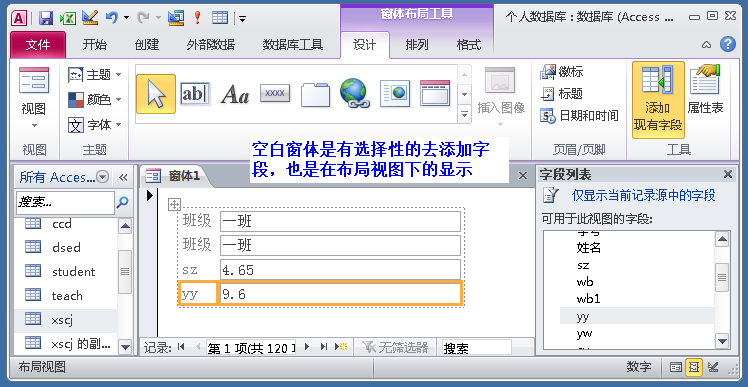Image resolution: width=748 pixels, height=387 pixels.
Task: Switch to the 创建 Create tab
Action: click(147, 45)
